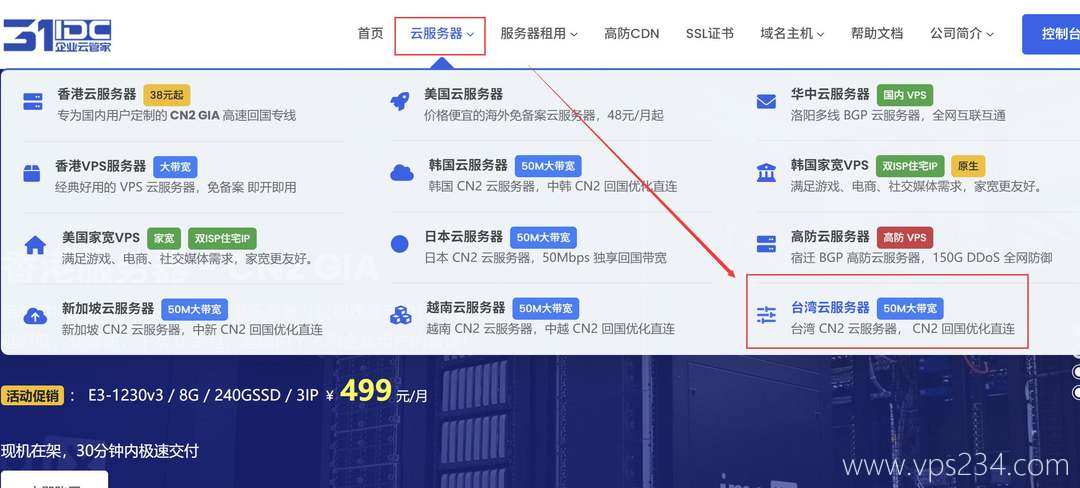Open 美国云服务器 link
The image size is (1080, 488).
pyautogui.click(x=464, y=94)
